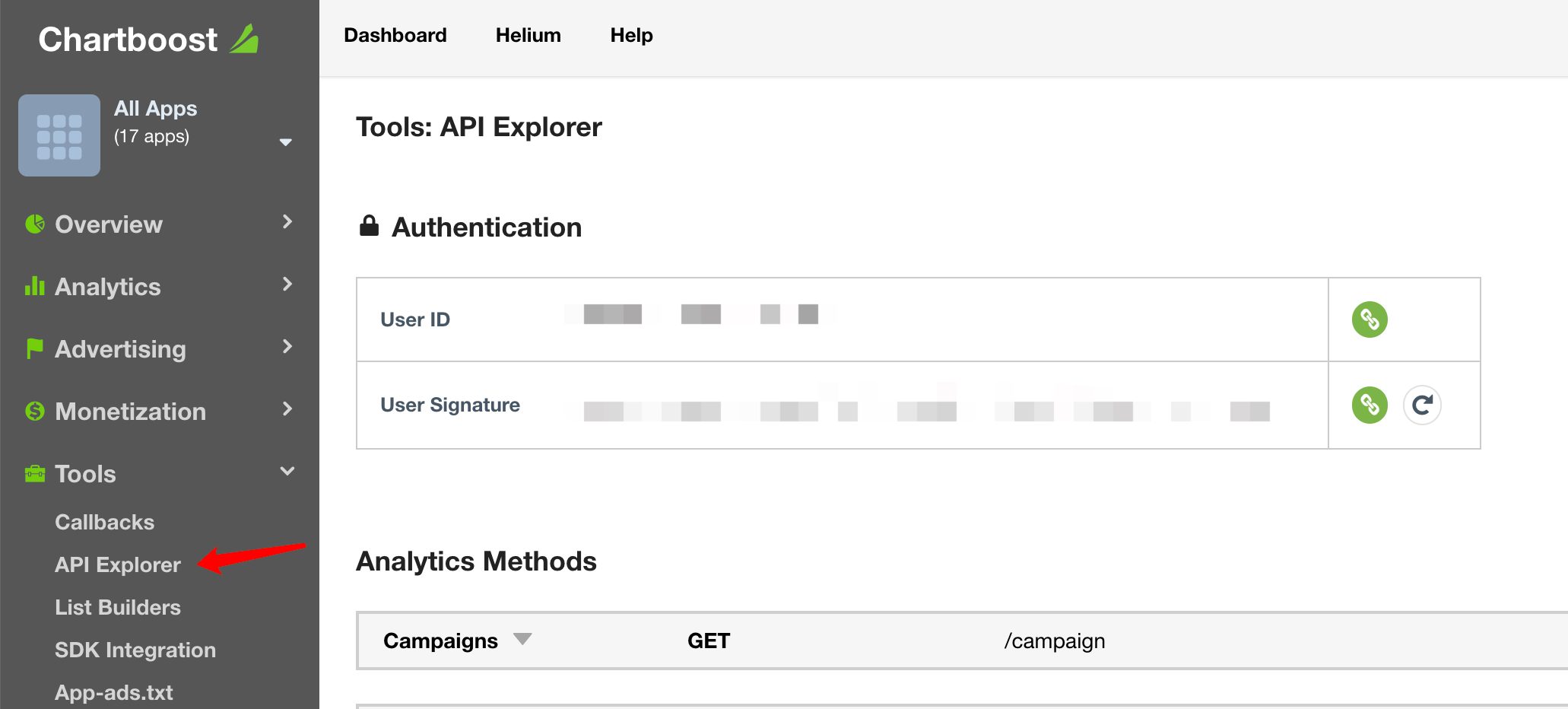Expand the Overview section chevron
The image size is (1568, 709).
click(287, 221)
